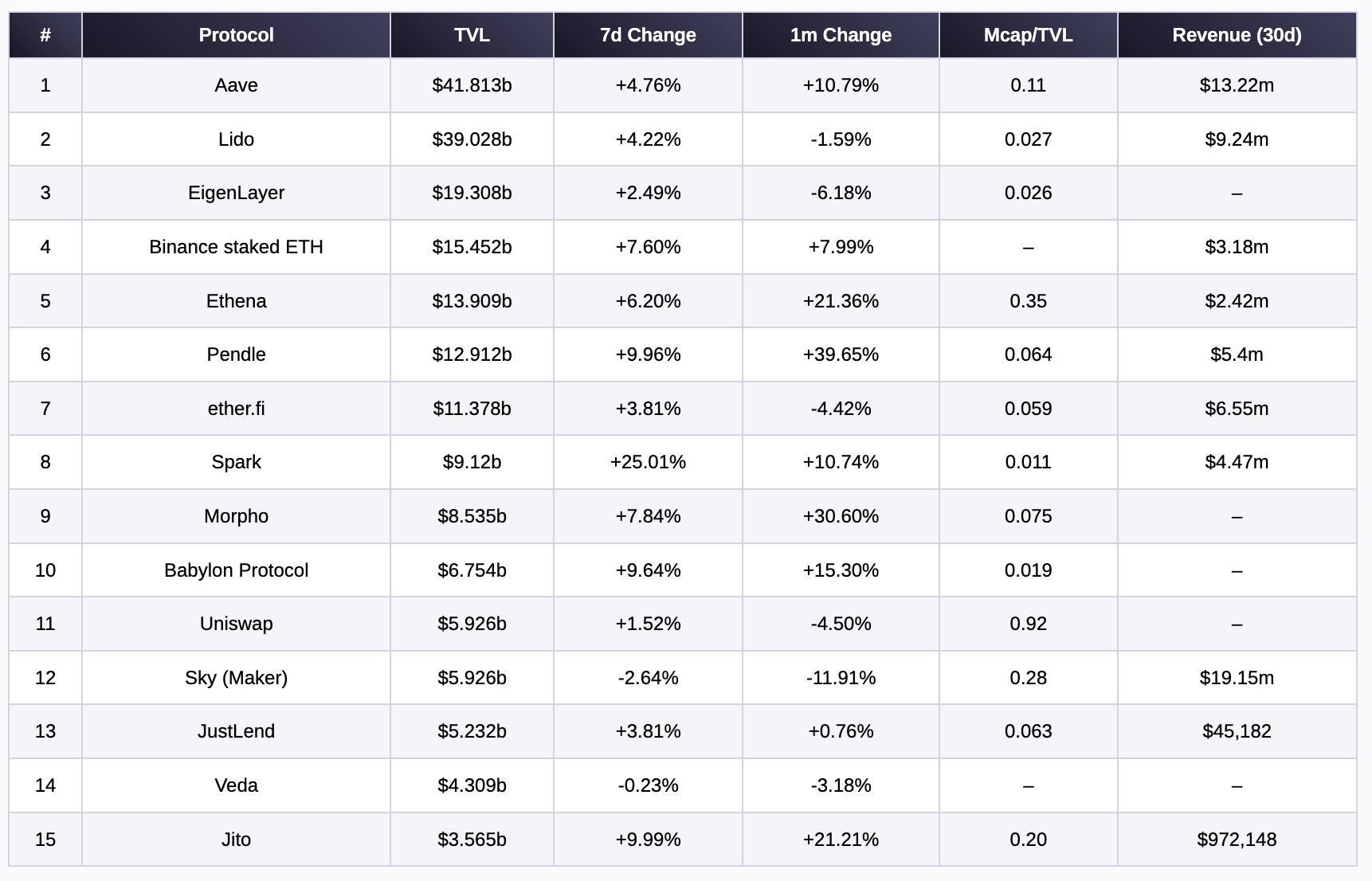Select the EigenLayer protocol name

pyautogui.click(x=236, y=193)
